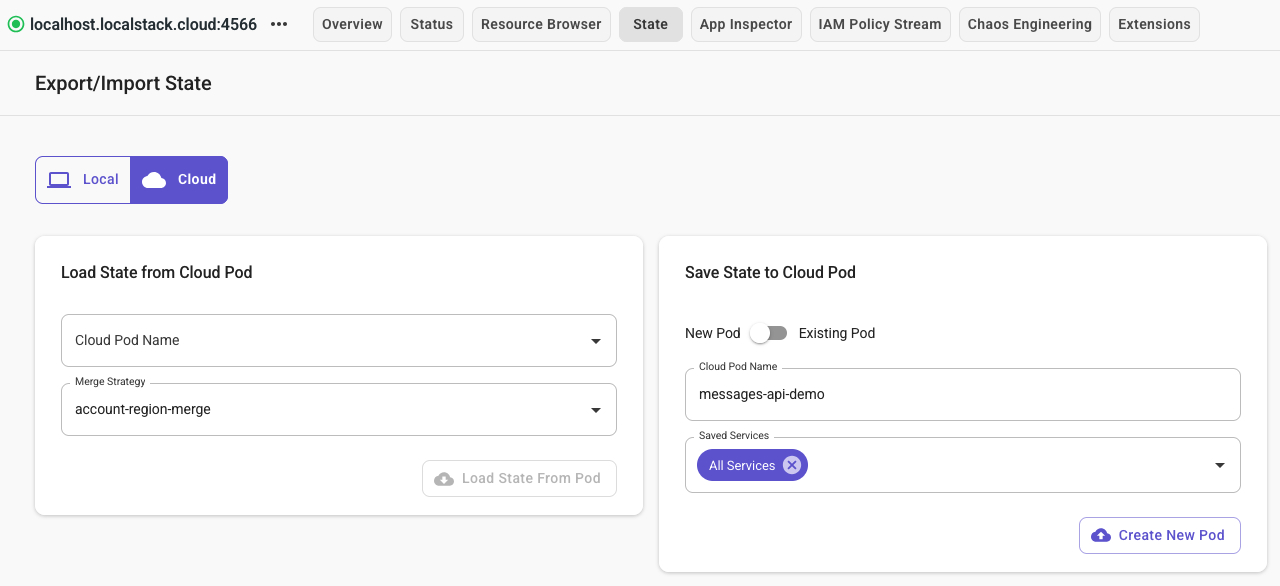Expand the Merge Strategy dropdown

coord(339,409)
